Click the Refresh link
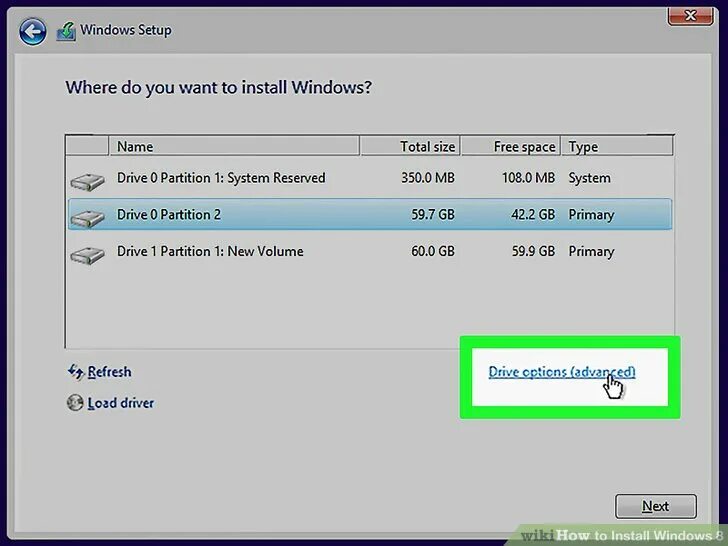Image resolution: width=728 pixels, height=546 pixels. click(109, 372)
